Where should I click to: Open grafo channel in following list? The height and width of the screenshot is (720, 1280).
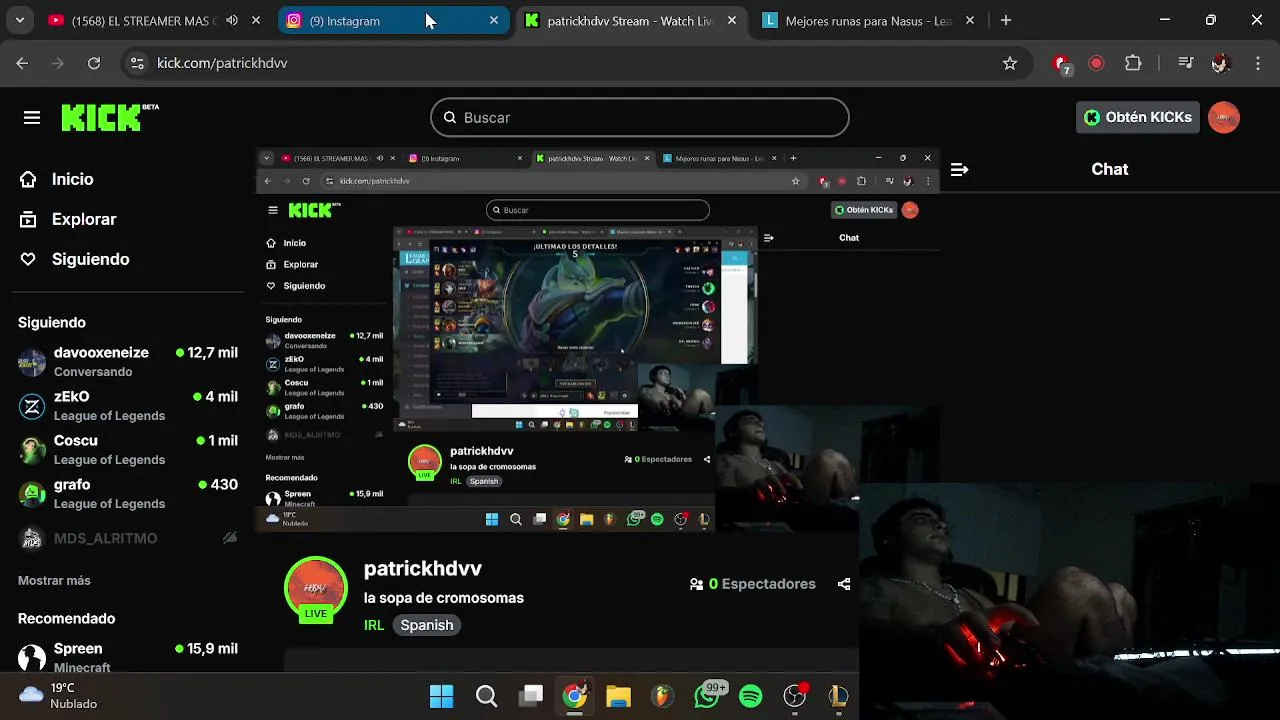128,493
